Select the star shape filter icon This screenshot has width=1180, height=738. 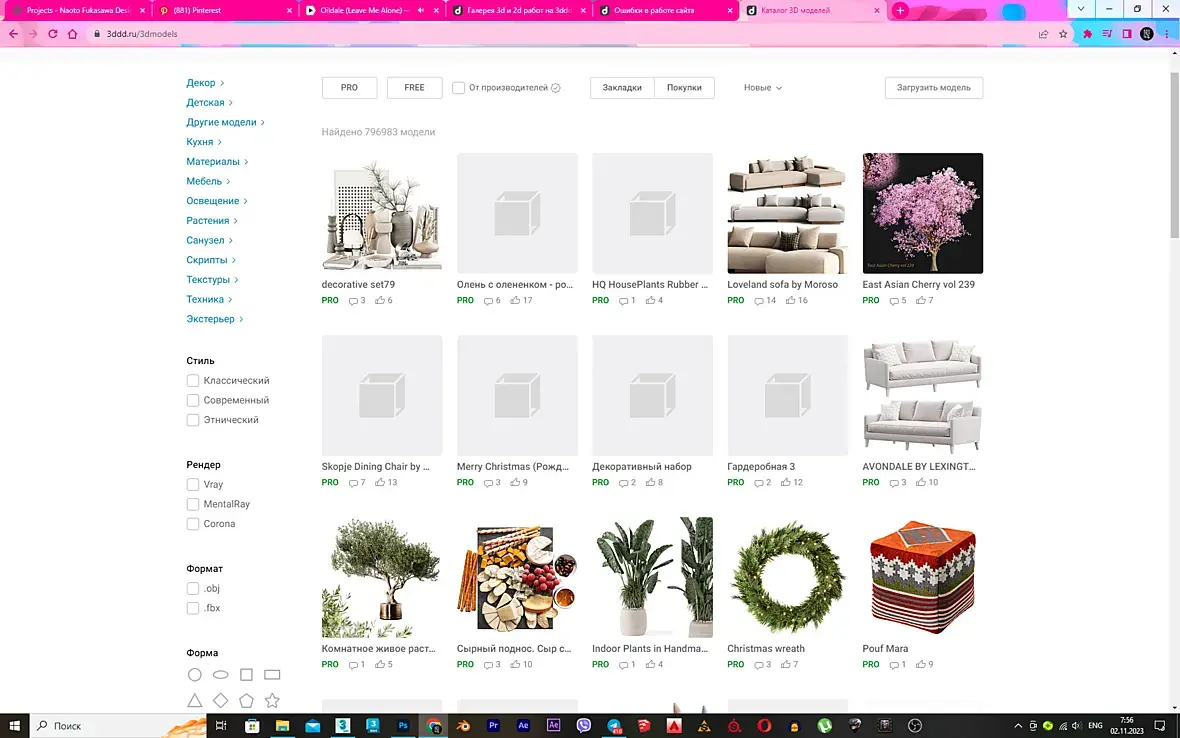pyautogui.click(x=272, y=700)
